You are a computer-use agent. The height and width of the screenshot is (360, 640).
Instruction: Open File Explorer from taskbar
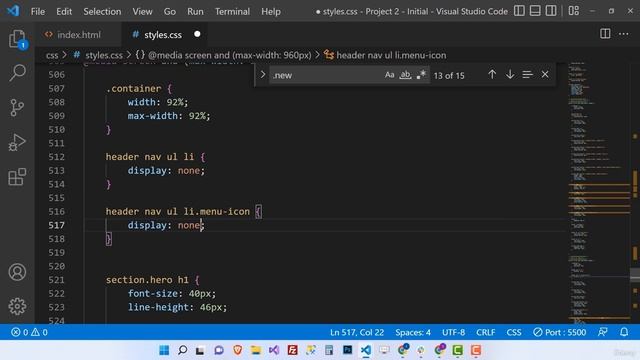[256, 350]
